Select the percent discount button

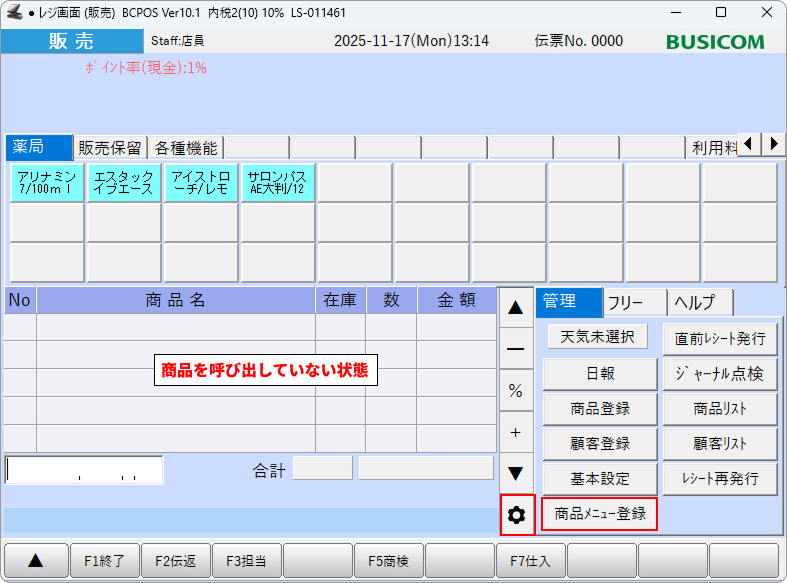point(516,391)
